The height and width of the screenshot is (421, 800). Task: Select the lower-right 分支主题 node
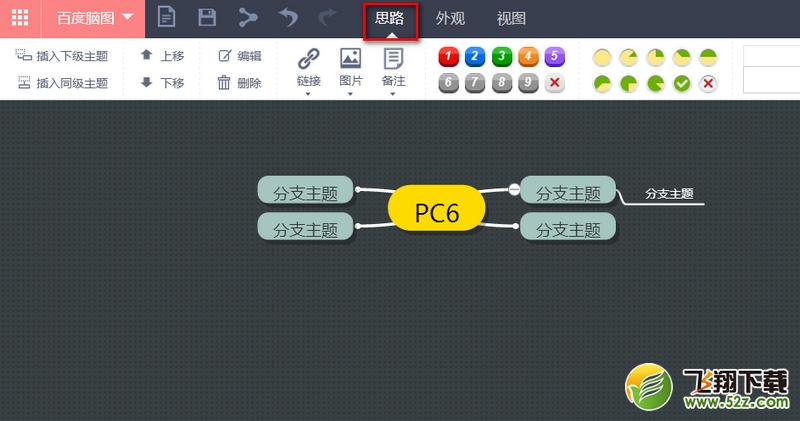pos(568,227)
